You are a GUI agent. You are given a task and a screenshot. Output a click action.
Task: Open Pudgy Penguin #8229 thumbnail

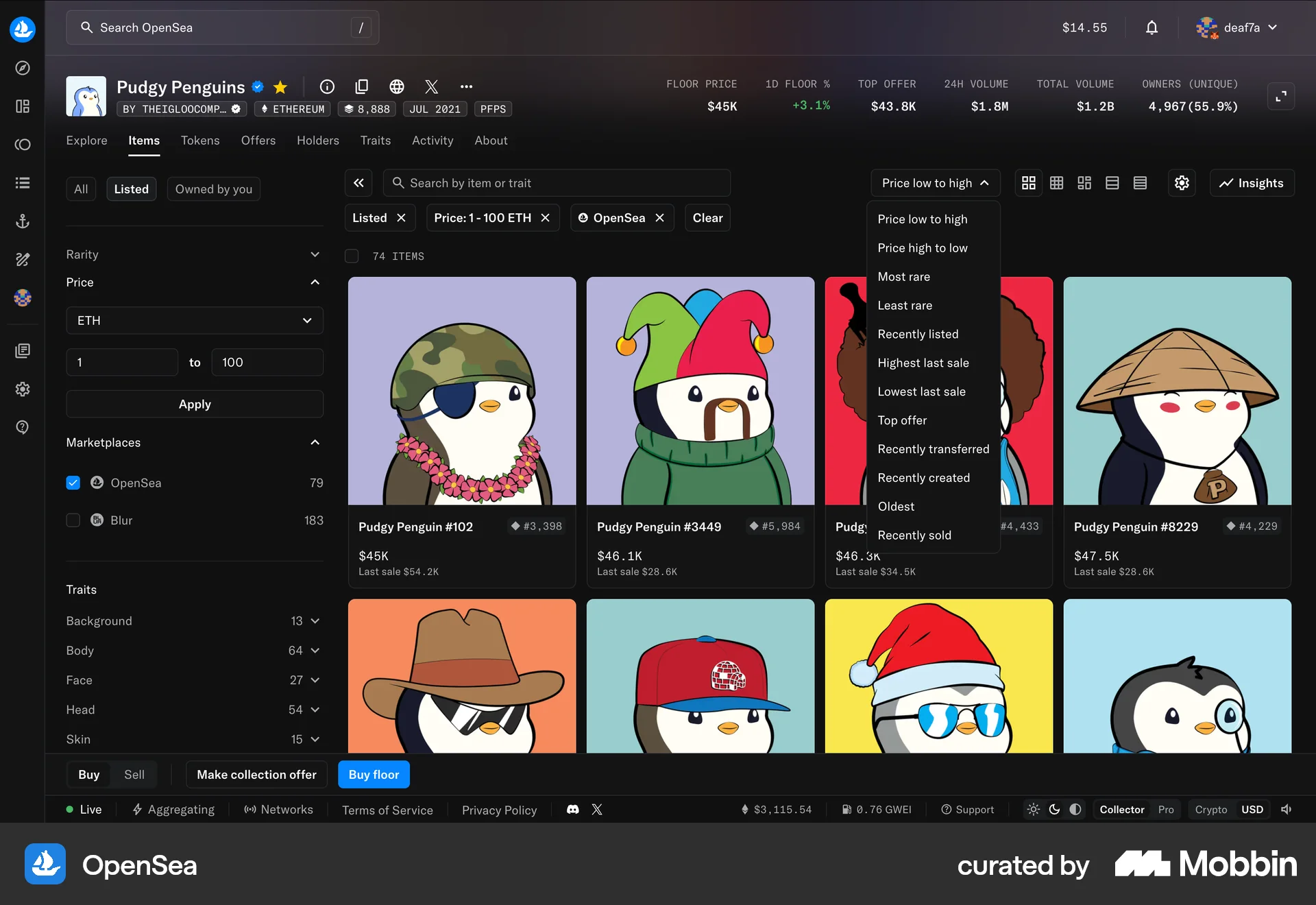(x=1177, y=391)
